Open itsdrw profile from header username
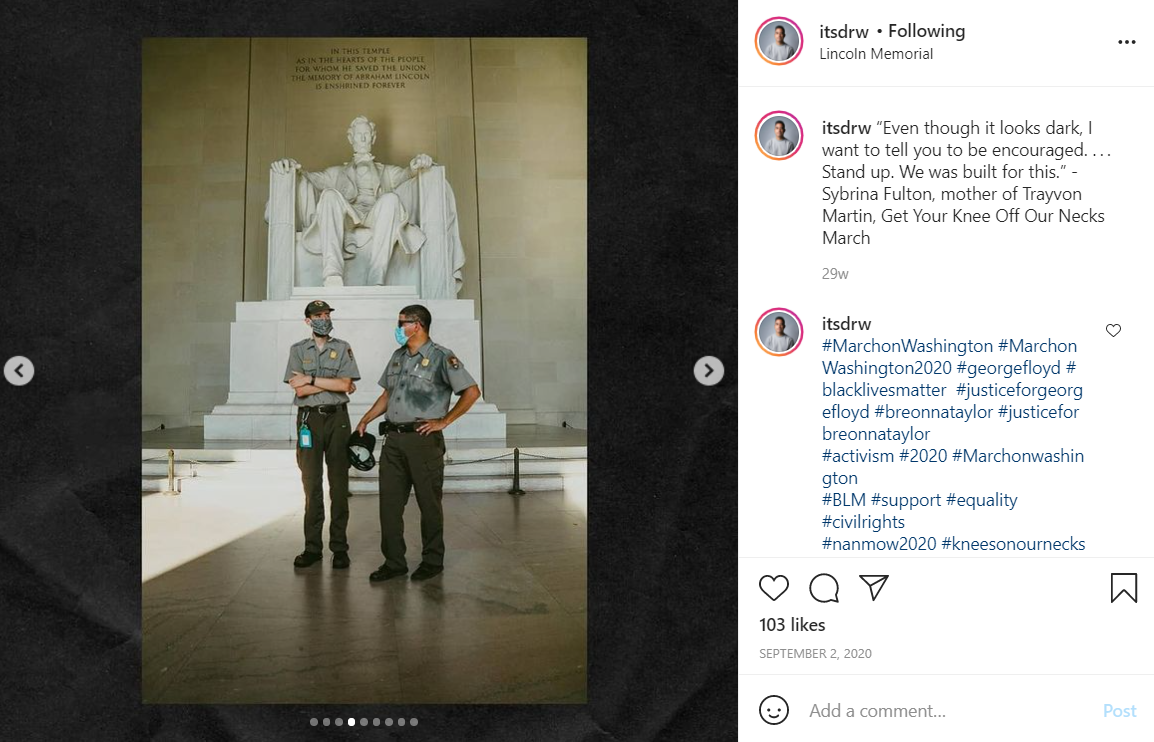Screen dimensions: 1154x742 pyautogui.click(x=844, y=32)
